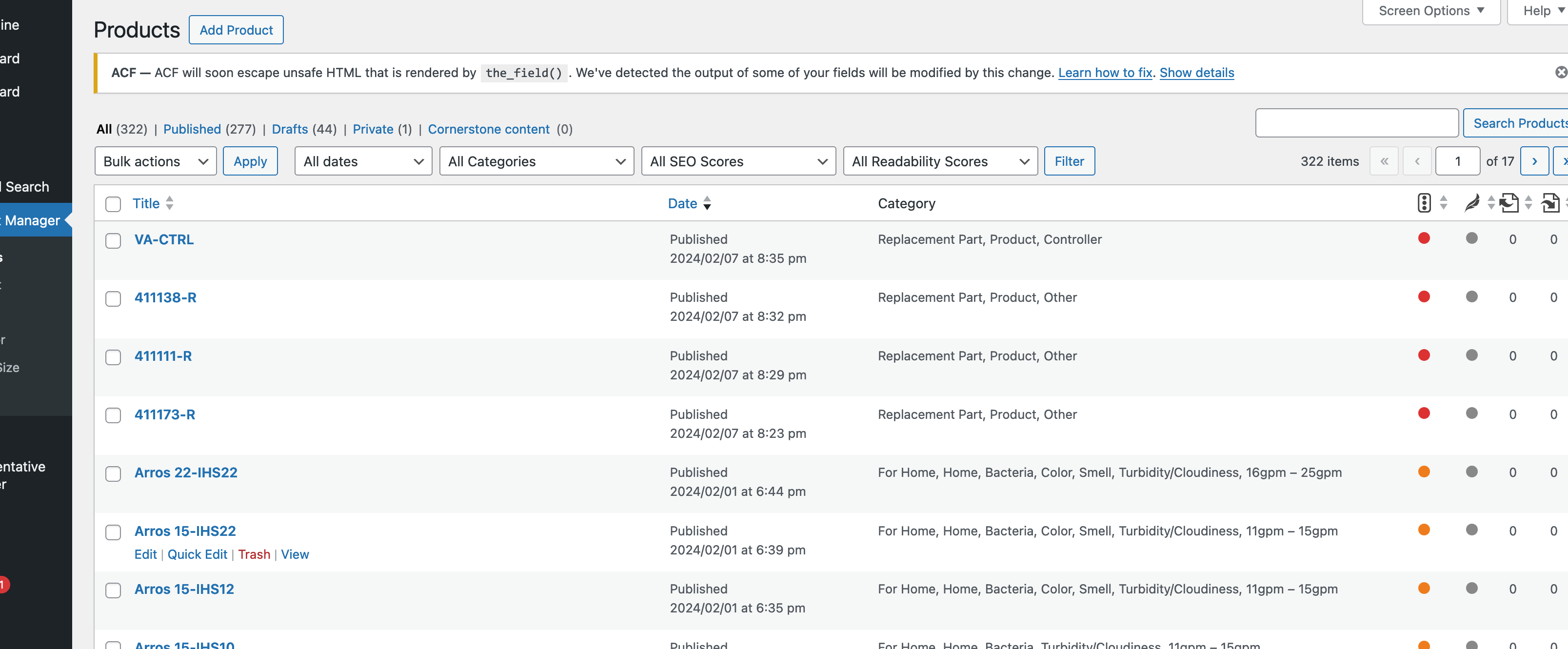Show the Private products view
The image size is (1568, 649).
click(373, 129)
